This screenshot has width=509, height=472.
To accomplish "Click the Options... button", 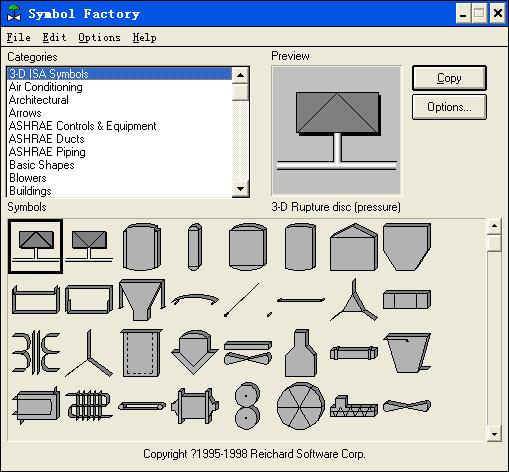I will (x=449, y=107).
